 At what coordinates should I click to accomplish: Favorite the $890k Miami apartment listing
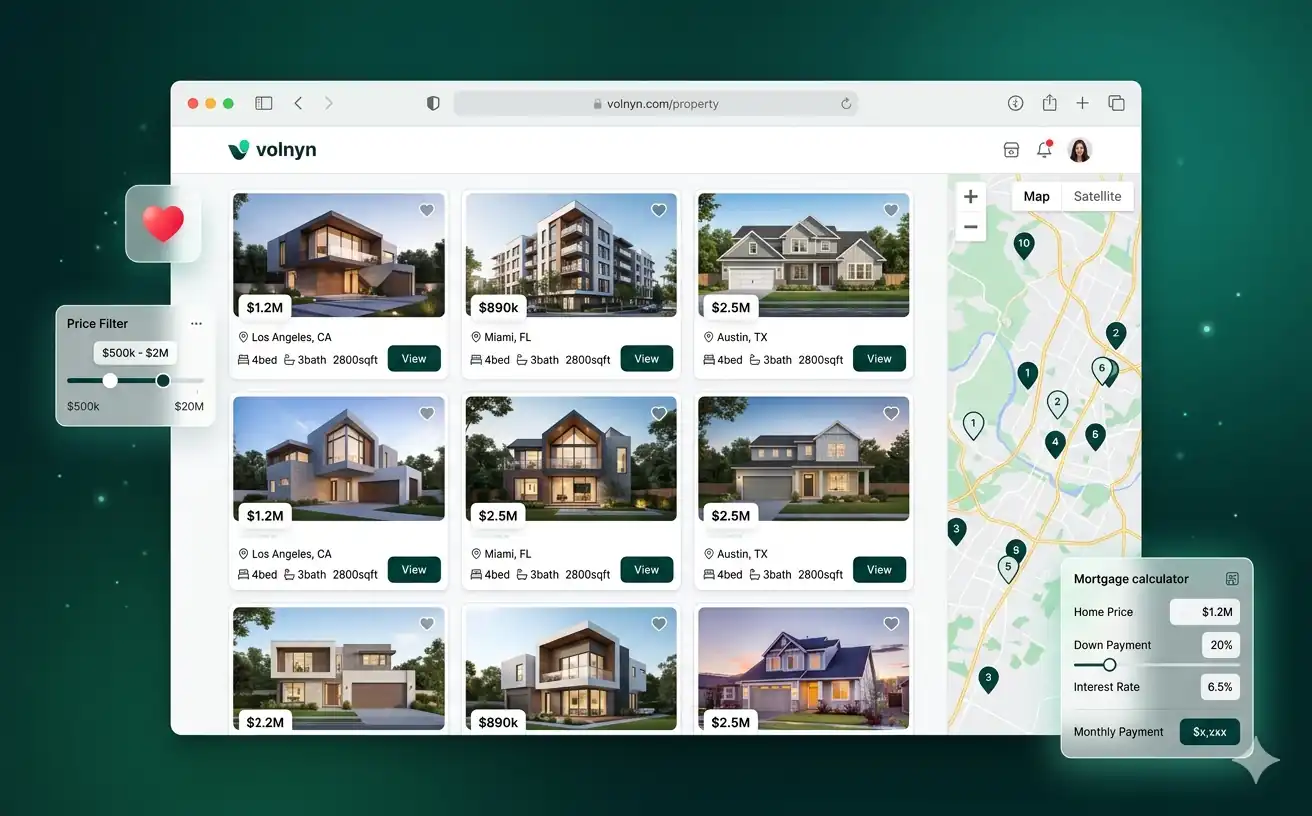point(659,210)
